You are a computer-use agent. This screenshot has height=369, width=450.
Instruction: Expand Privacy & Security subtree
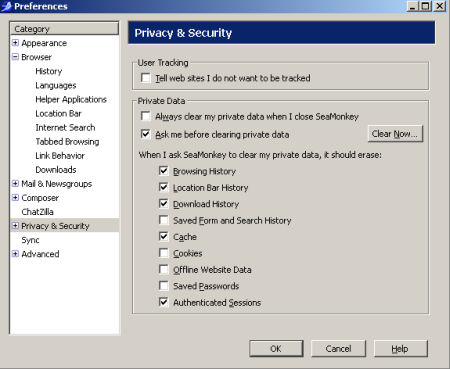coord(15,226)
